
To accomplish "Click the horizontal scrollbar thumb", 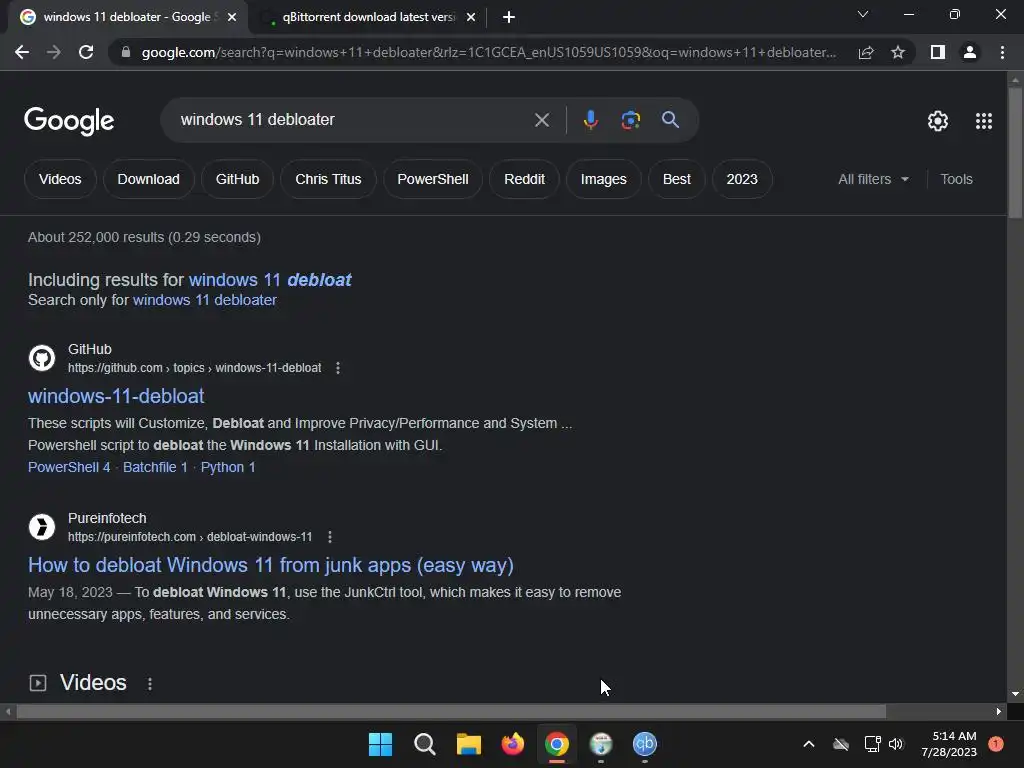I will point(451,712).
